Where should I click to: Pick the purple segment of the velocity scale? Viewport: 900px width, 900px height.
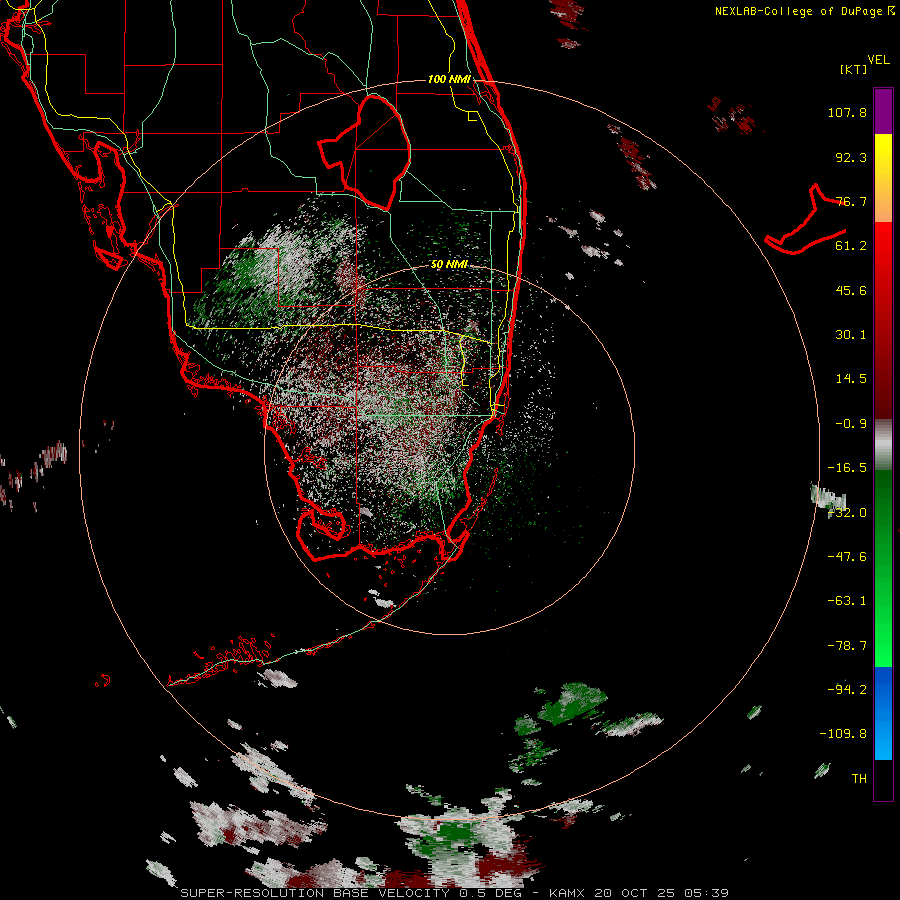tap(883, 111)
